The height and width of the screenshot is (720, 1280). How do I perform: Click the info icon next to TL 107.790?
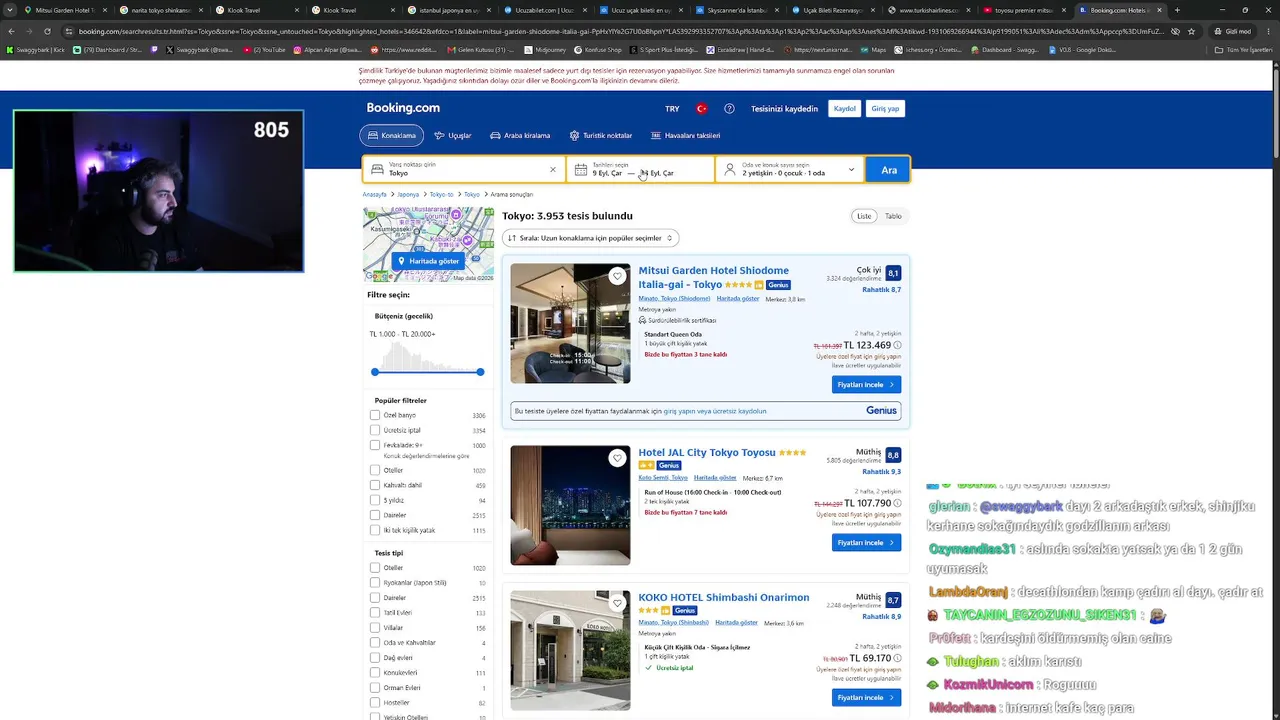pos(897,503)
